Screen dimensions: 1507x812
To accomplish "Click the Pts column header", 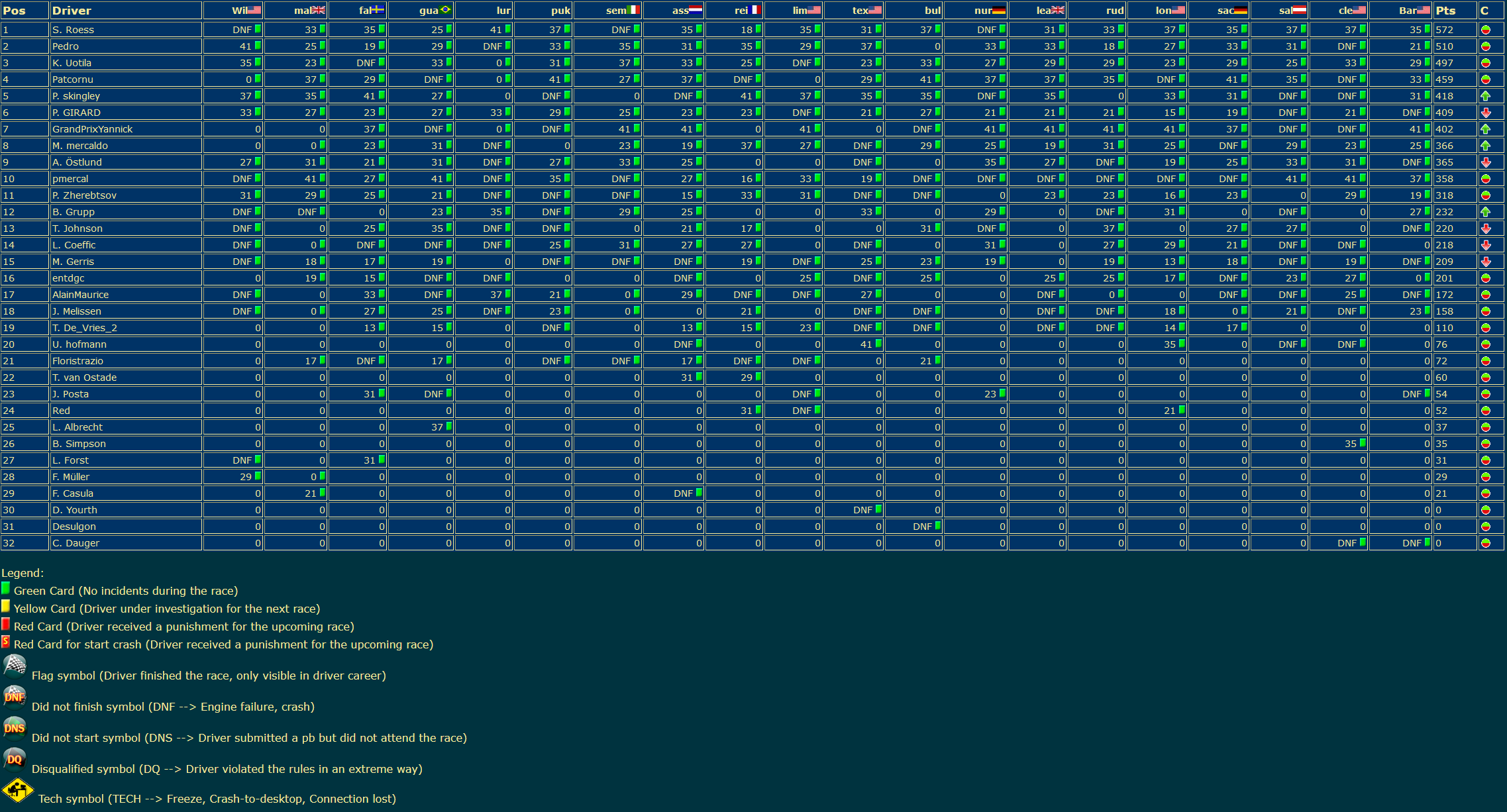I will 1445,11.
